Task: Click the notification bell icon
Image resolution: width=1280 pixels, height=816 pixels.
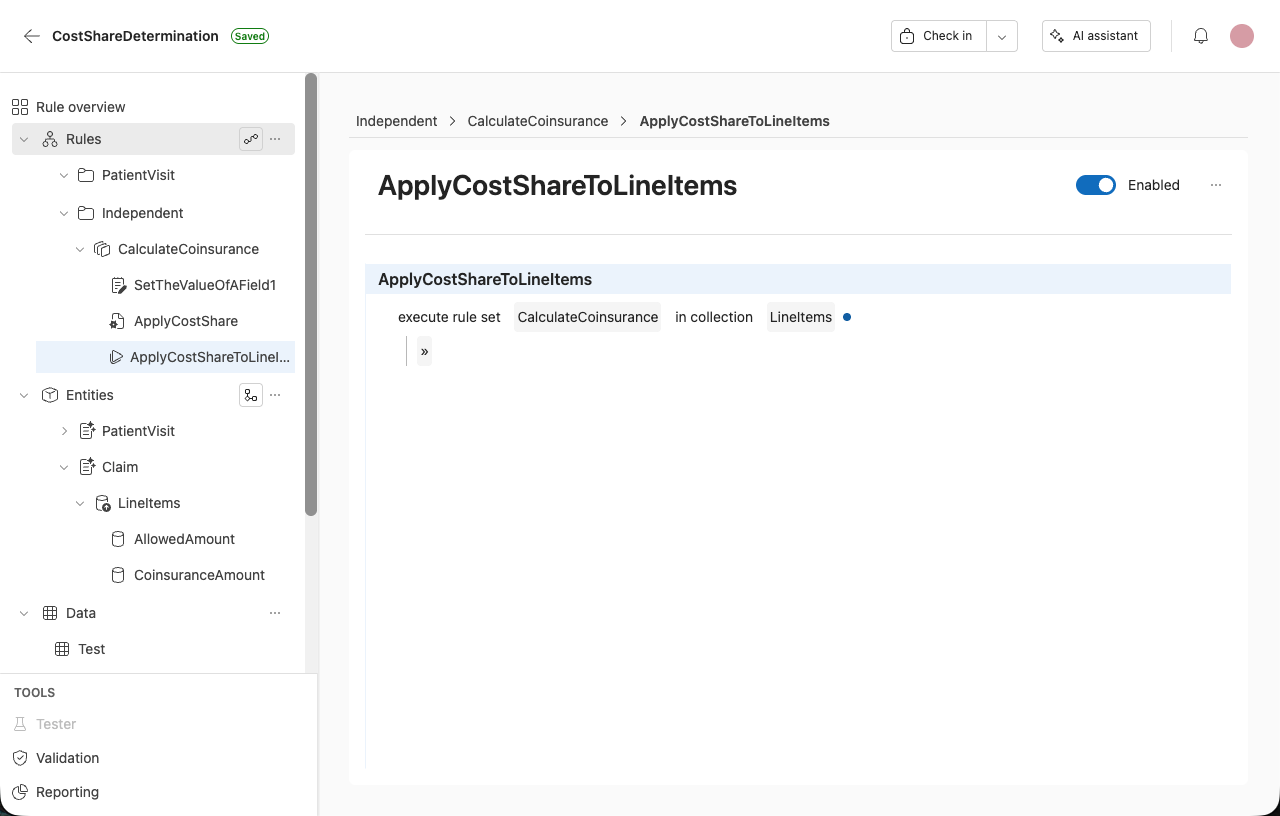Action: click(1200, 35)
